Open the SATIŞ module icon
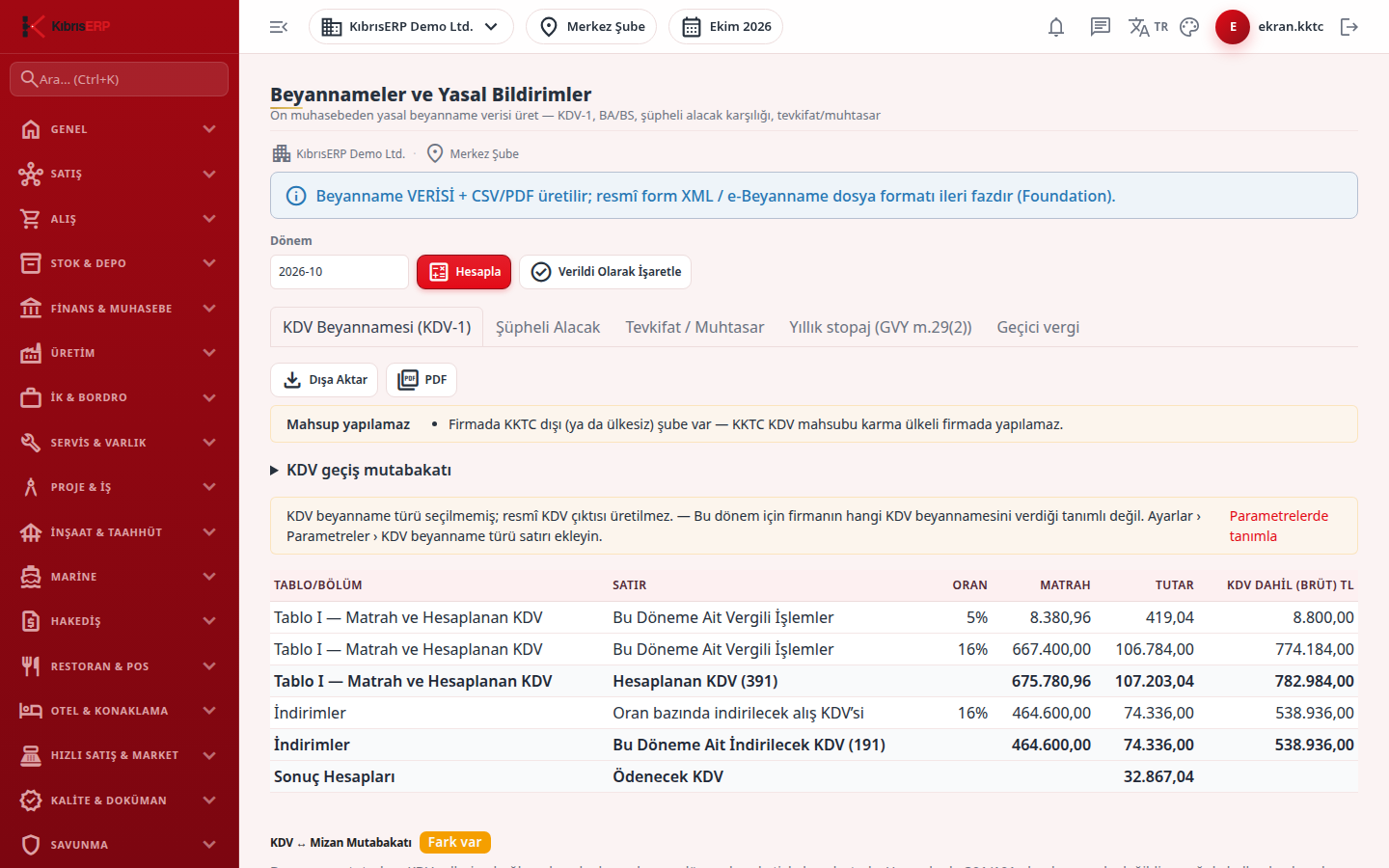Image resolution: width=1389 pixels, height=868 pixels. click(31, 174)
